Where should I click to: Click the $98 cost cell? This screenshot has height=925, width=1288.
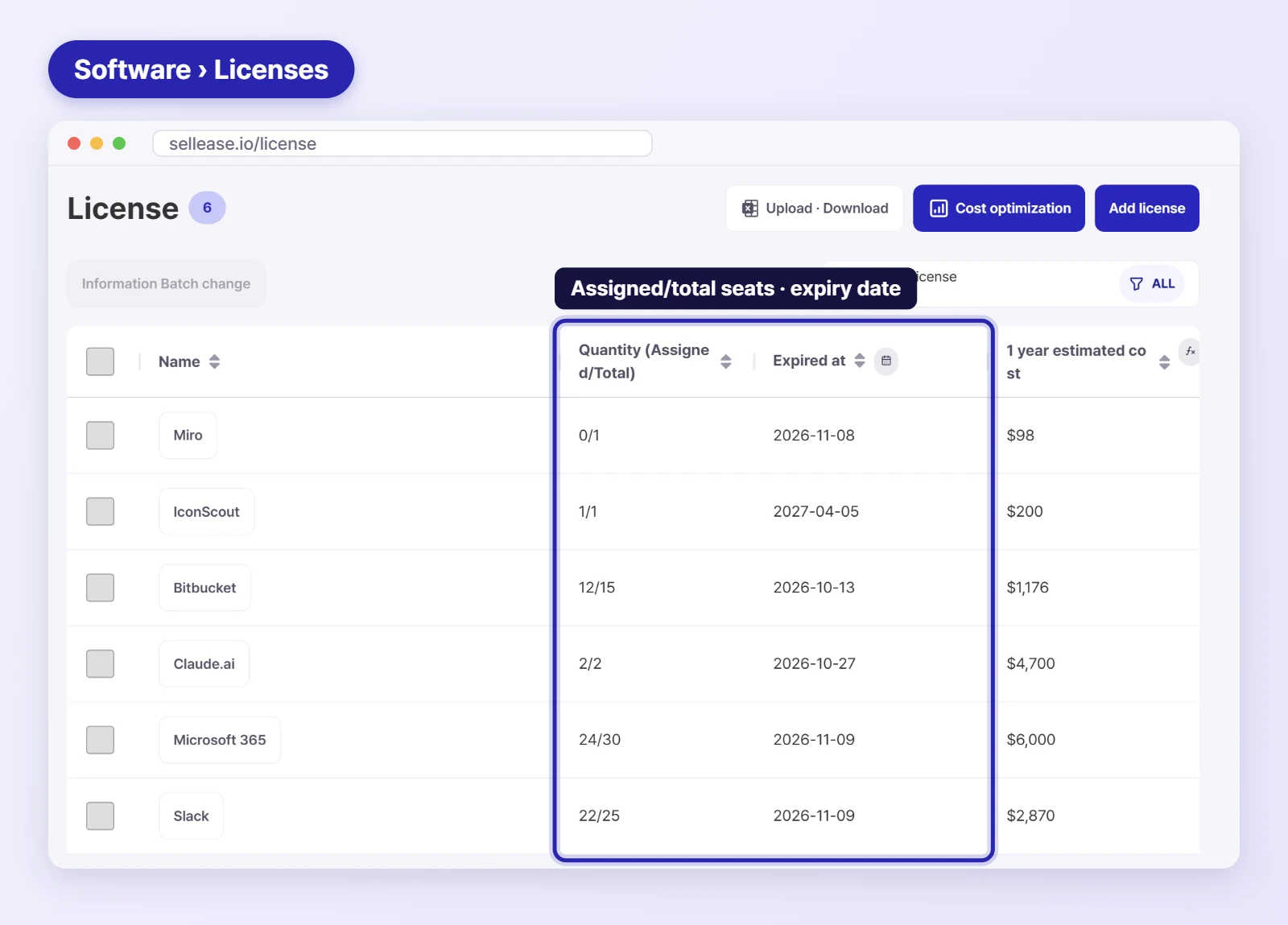point(1020,436)
